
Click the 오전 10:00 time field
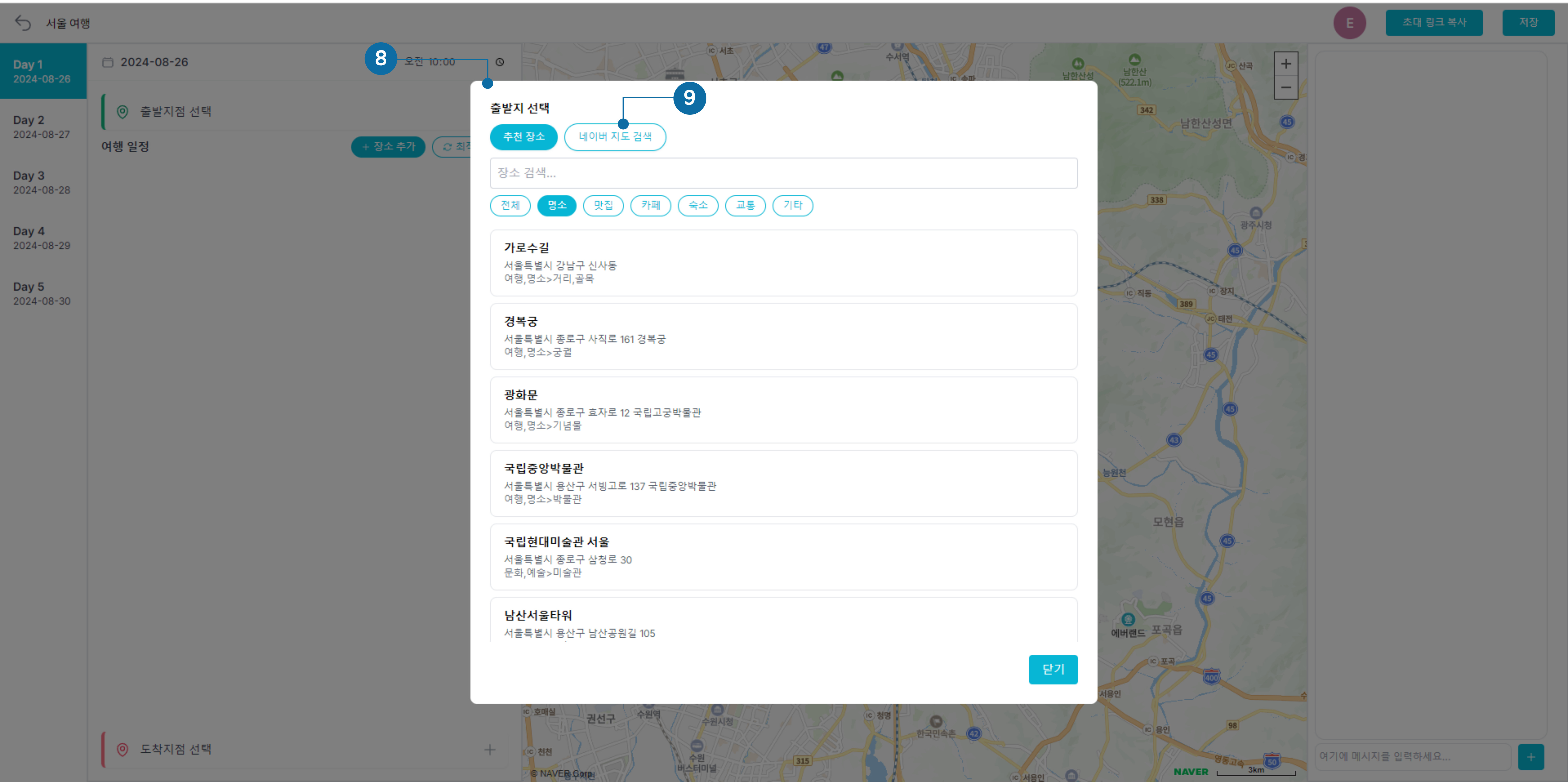(430, 62)
